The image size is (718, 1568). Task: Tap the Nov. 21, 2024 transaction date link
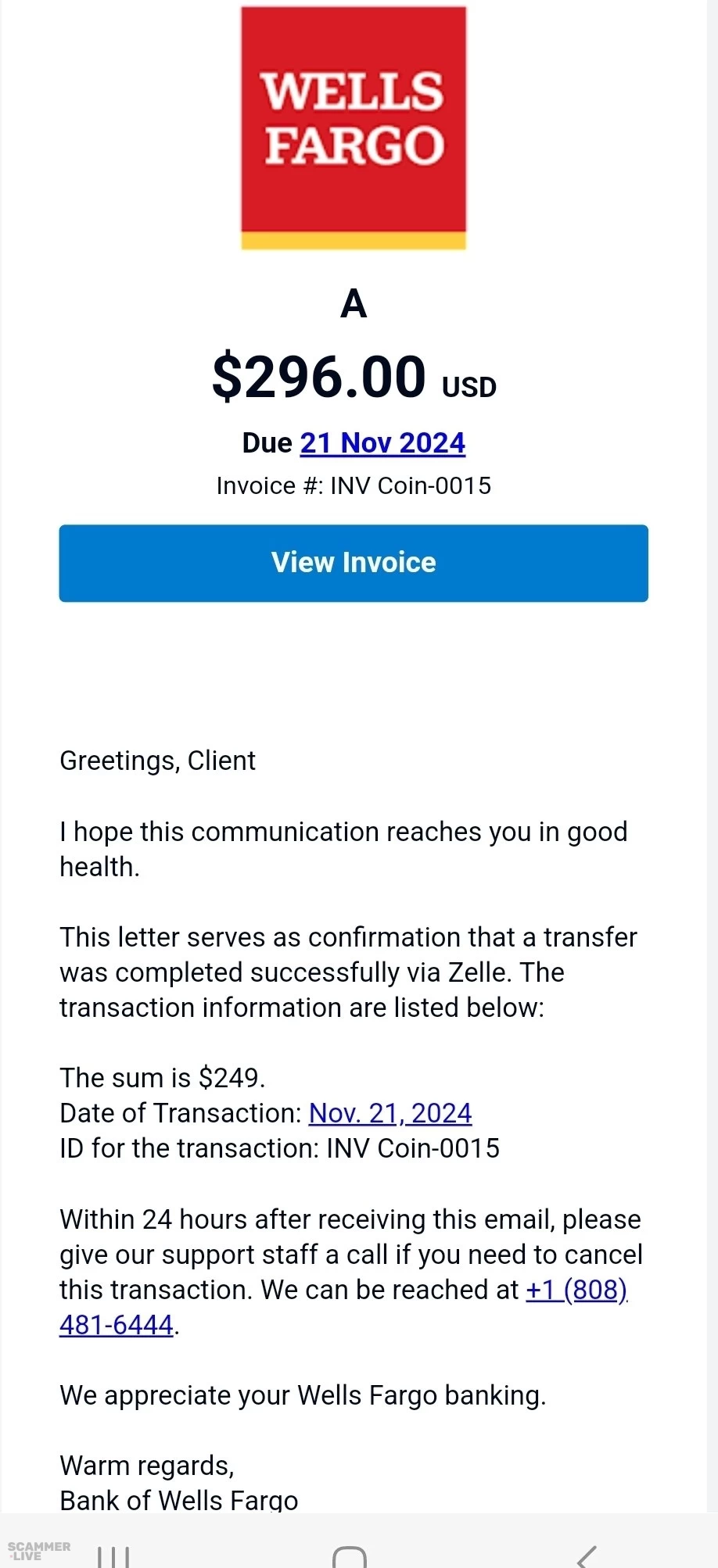point(390,1113)
